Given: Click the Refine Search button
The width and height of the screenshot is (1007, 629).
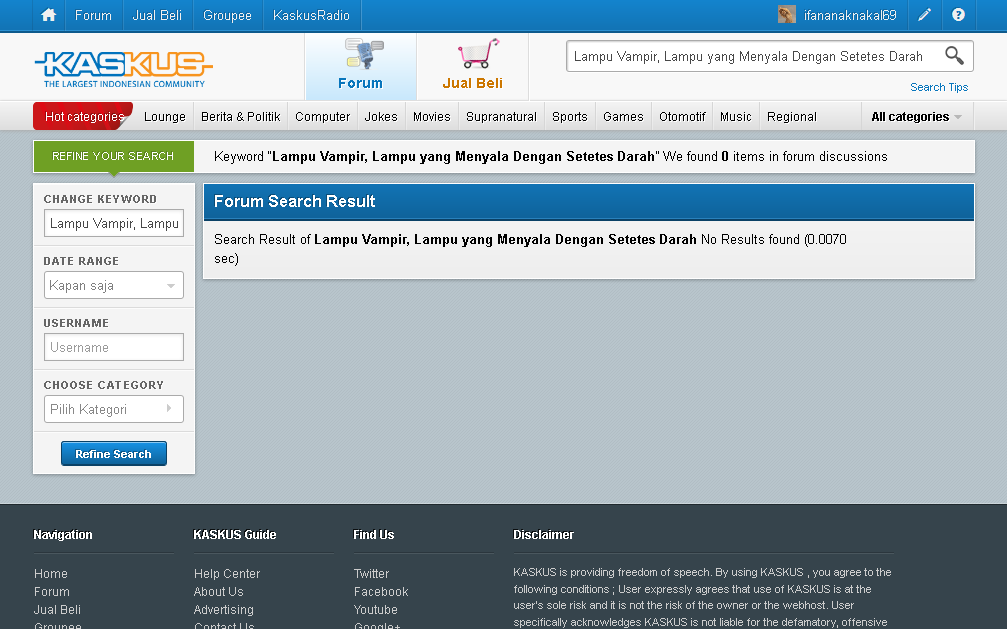Looking at the screenshot, I should pyautogui.click(x=114, y=454).
